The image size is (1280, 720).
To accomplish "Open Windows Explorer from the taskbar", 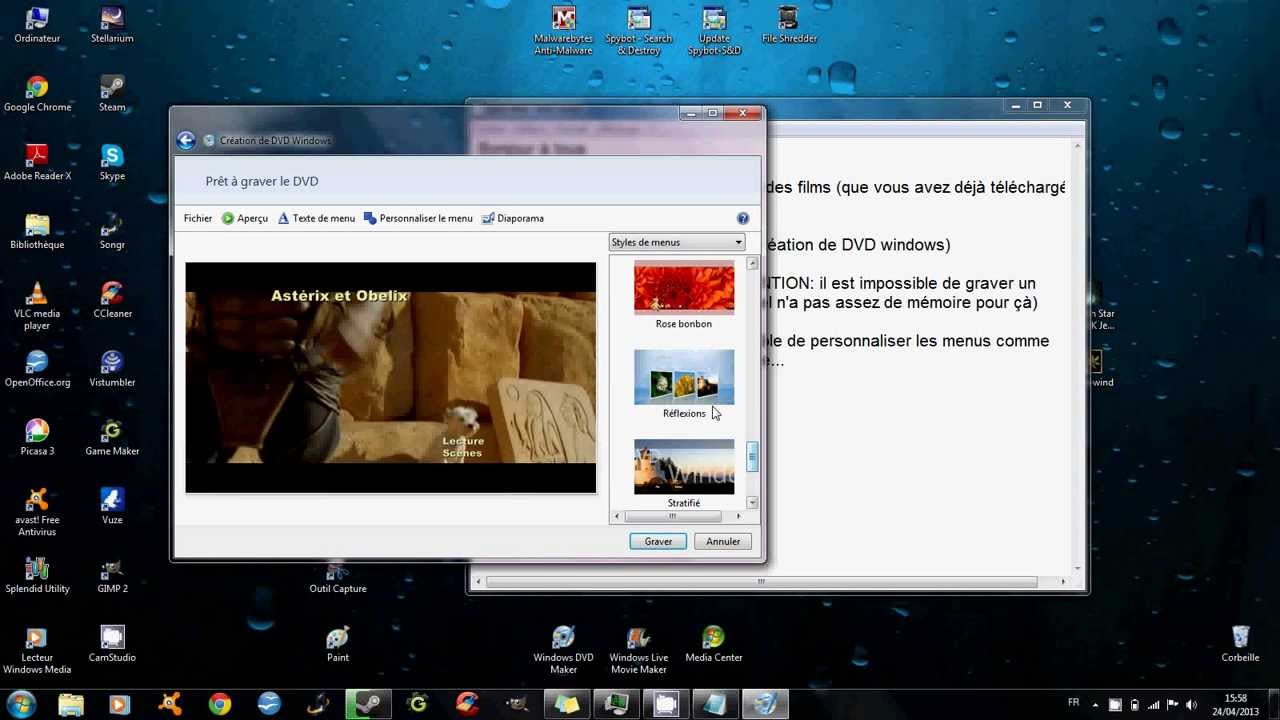I will coord(71,705).
